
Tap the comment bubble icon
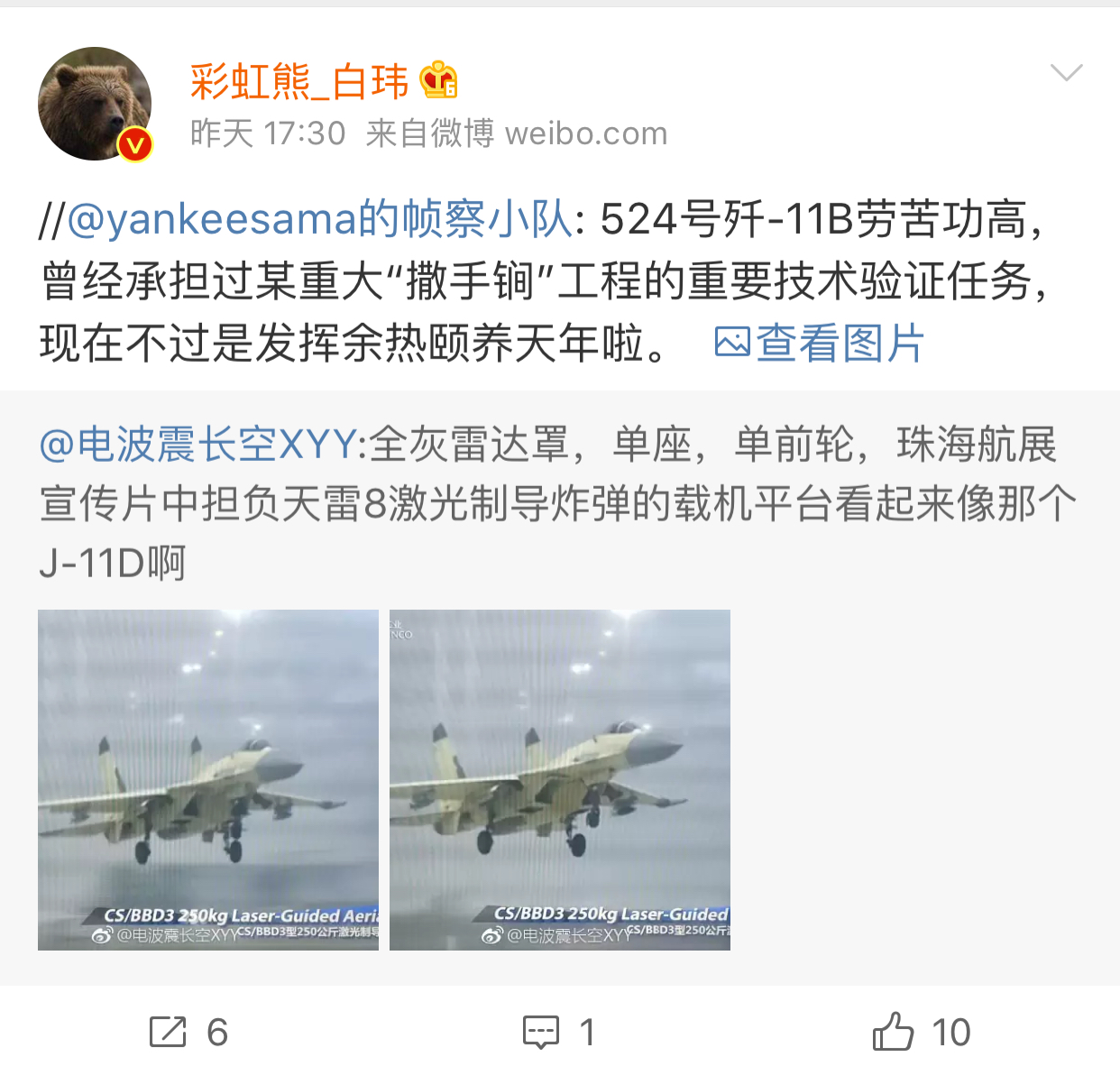pyautogui.click(x=541, y=1032)
